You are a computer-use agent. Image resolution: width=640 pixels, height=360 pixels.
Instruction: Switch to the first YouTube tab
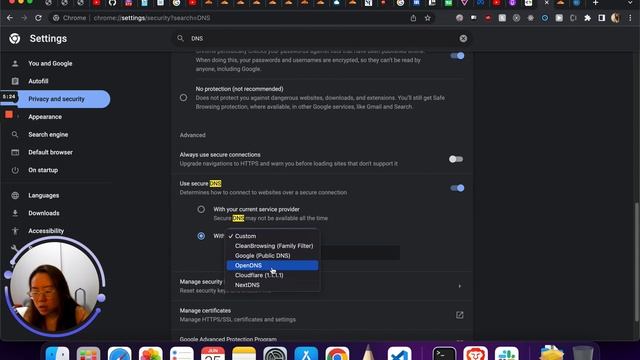[x=96, y=3]
